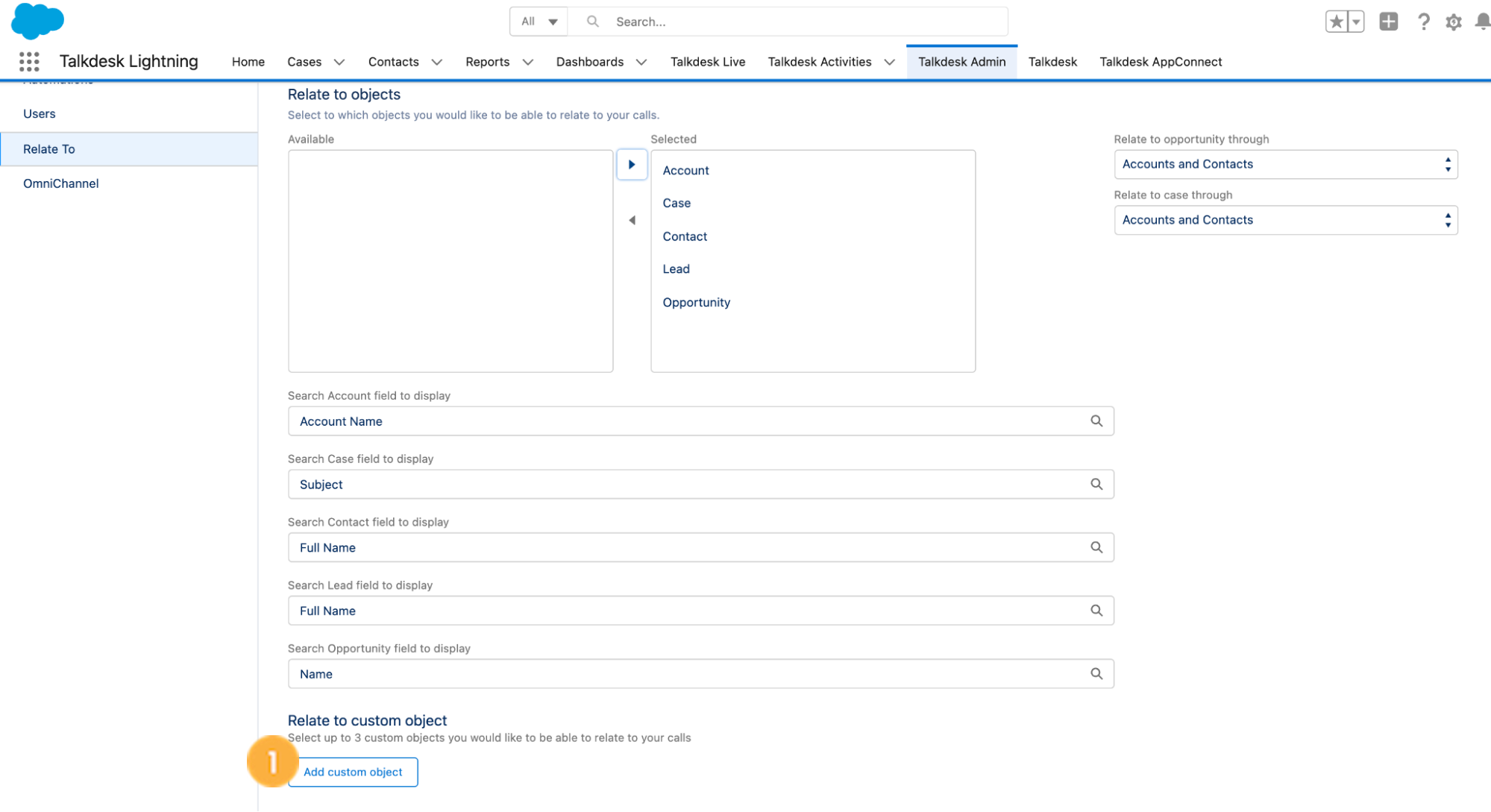Move selection right with the arrow button
Viewport: 1491px width, 812px height.
pos(632,165)
